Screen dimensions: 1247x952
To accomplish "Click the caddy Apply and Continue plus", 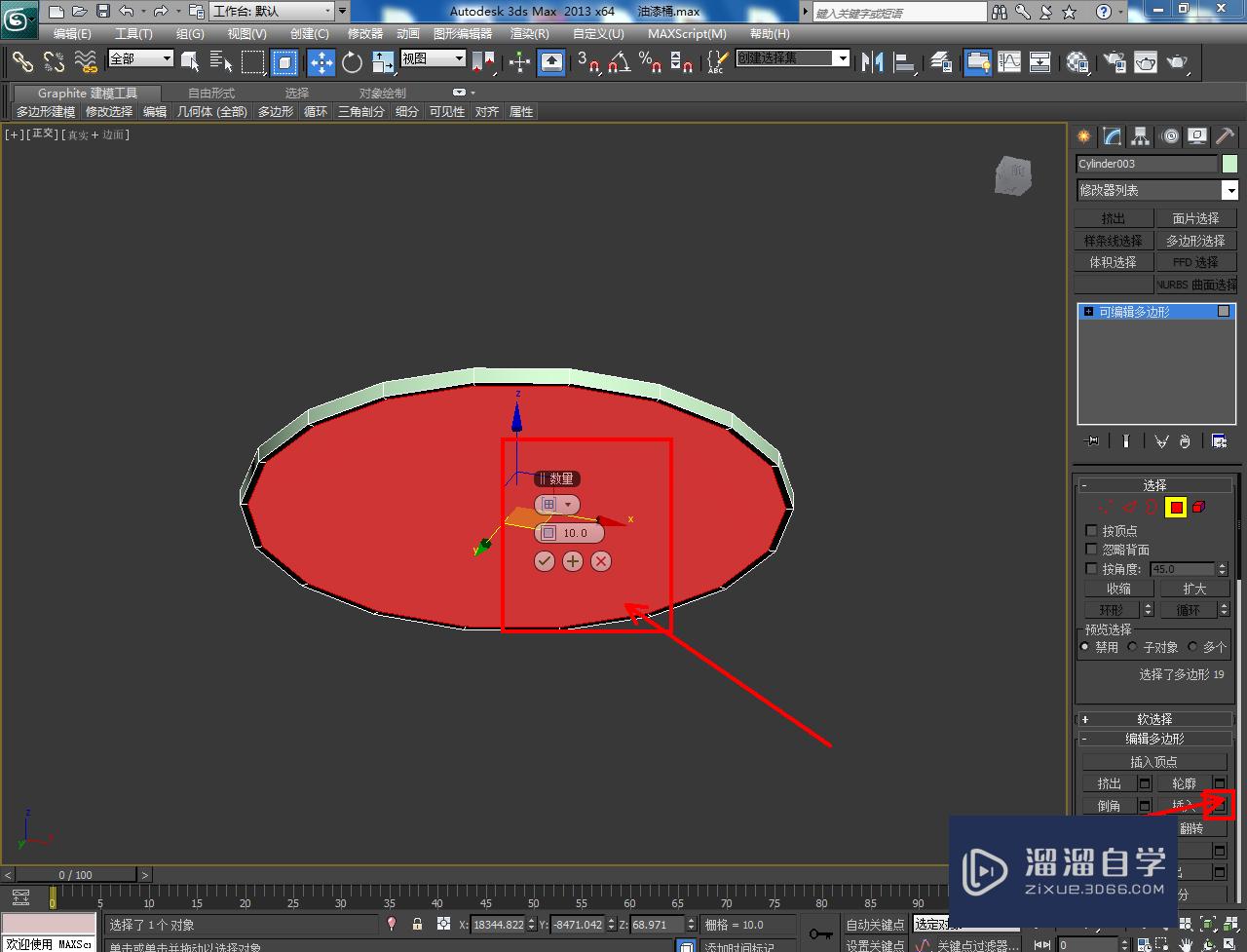I will 573,561.
